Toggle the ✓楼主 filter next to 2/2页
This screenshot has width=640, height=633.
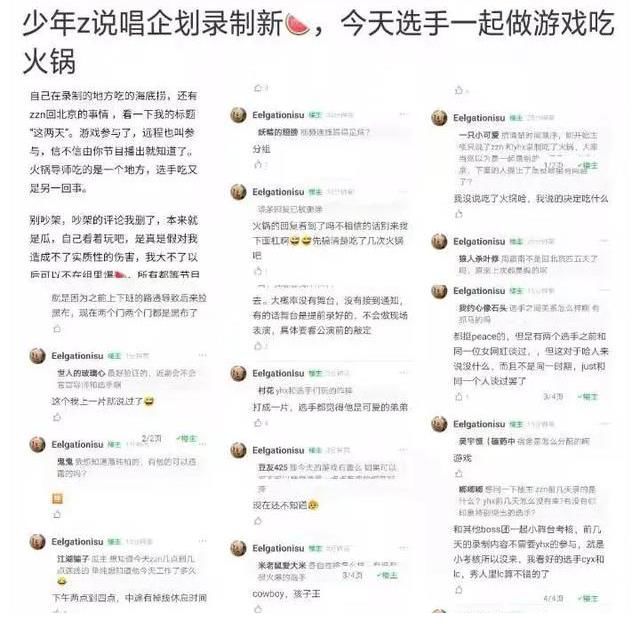tap(187, 439)
